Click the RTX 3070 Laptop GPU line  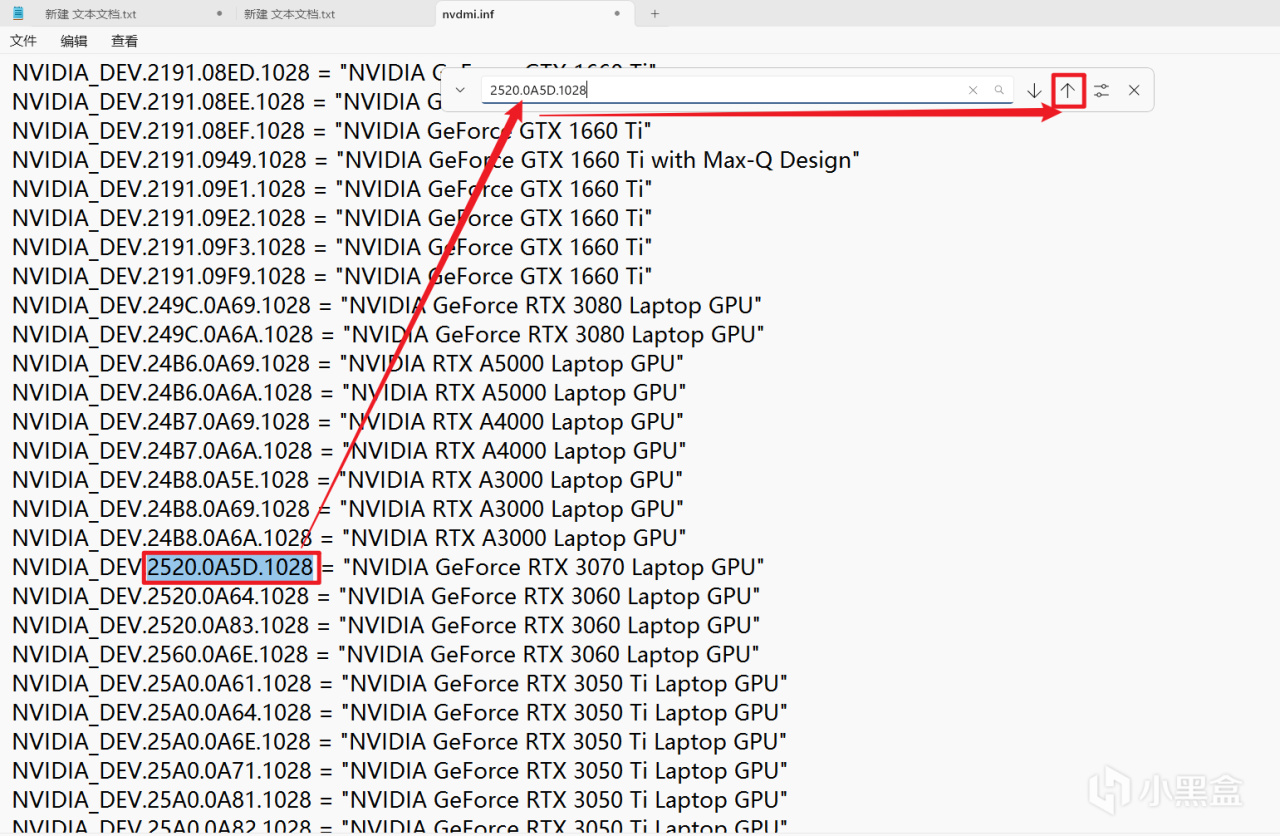(388, 567)
